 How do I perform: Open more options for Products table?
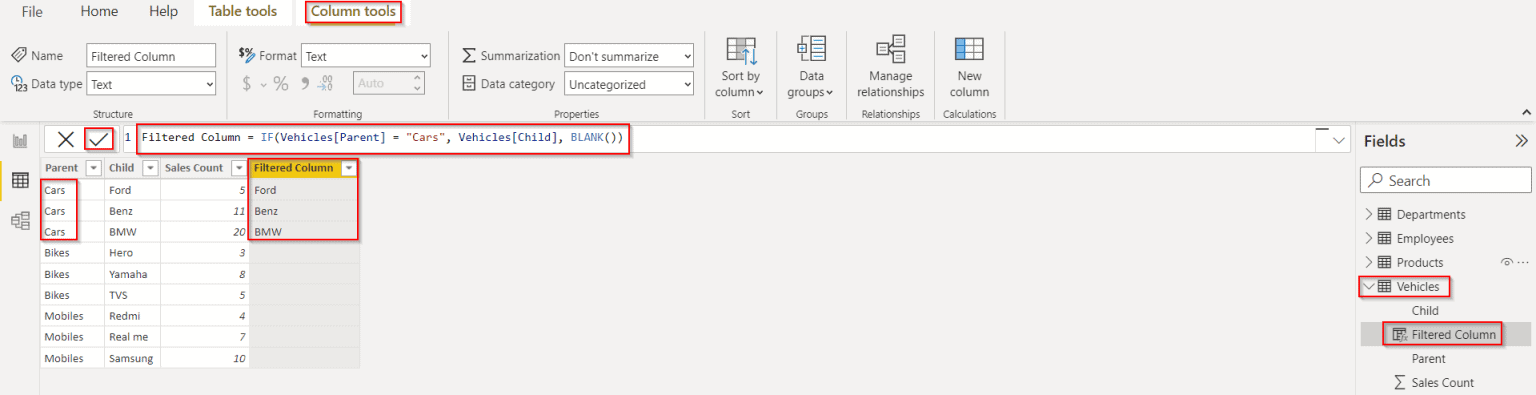point(1523,262)
